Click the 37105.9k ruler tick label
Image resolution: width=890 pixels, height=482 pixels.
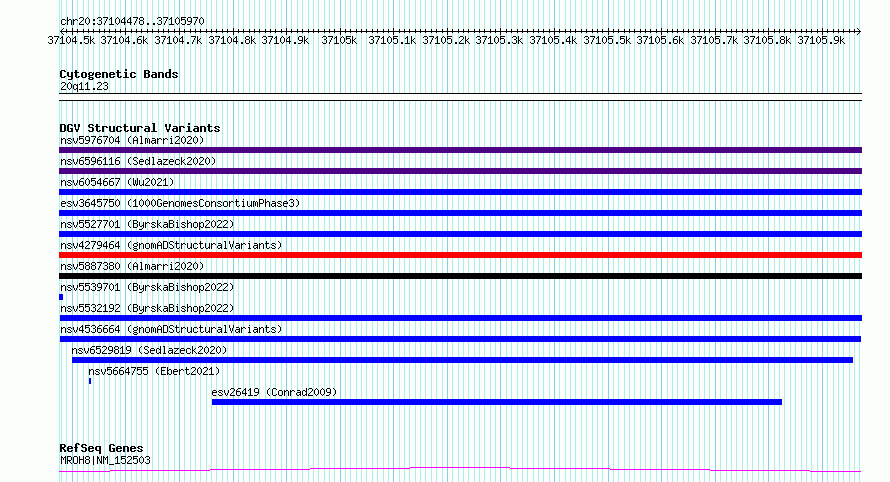(821, 40)
